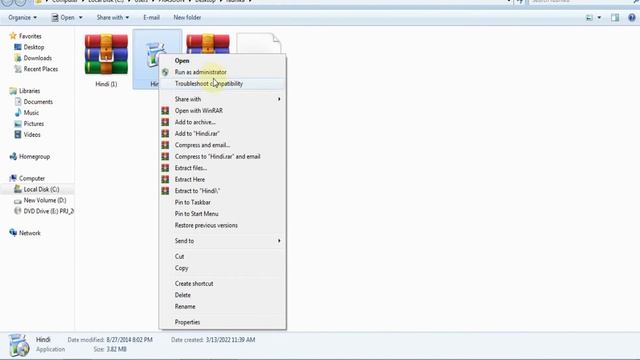Click the Run as administrator shield icon
Screen dimensions: 640x360
coord(165,72)
